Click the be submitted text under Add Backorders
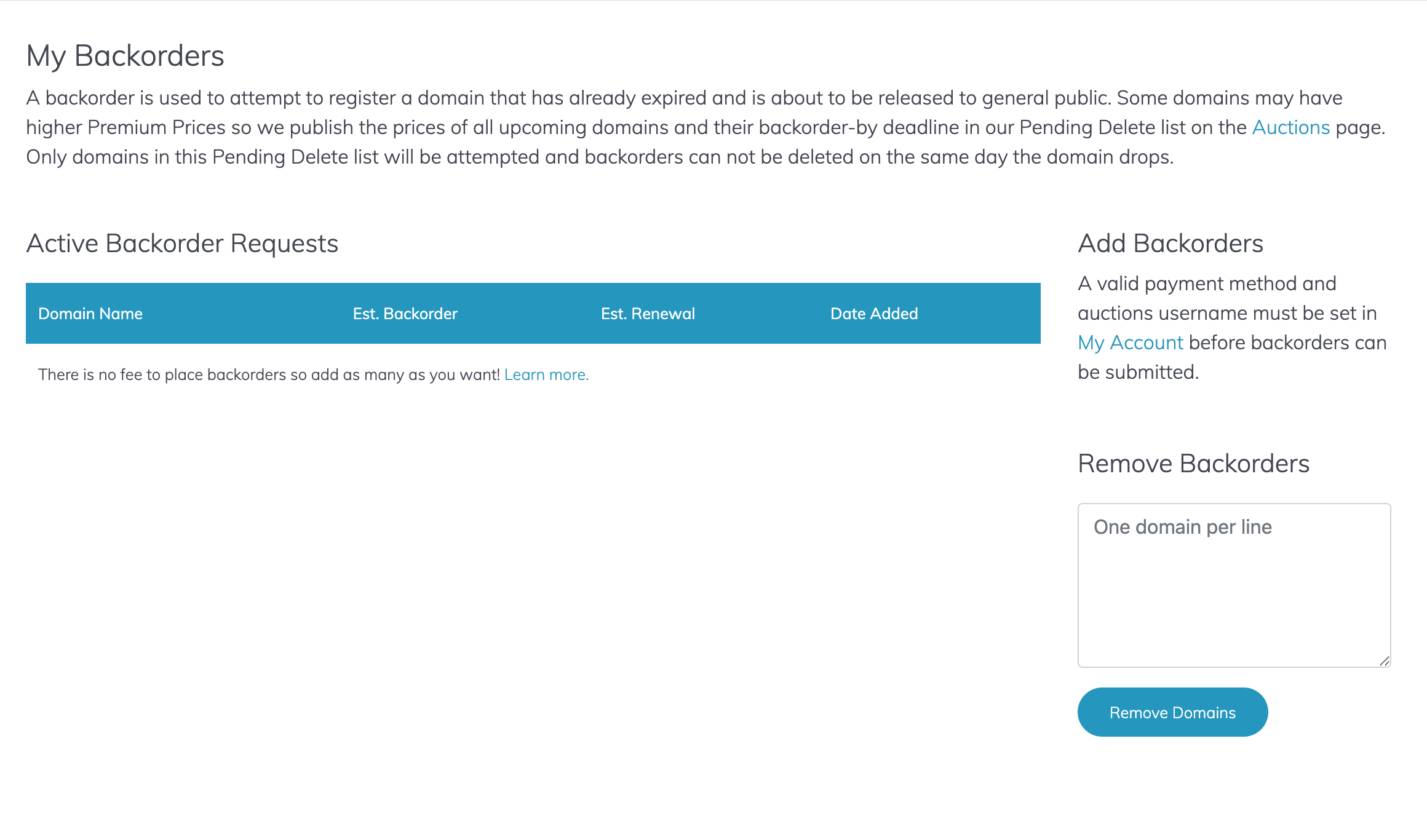 pos(1138,372)
